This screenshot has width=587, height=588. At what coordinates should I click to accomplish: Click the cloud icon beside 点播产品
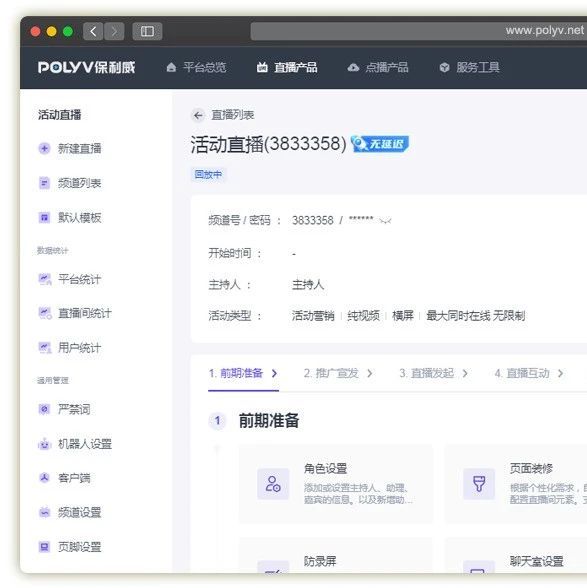(353, 68)
